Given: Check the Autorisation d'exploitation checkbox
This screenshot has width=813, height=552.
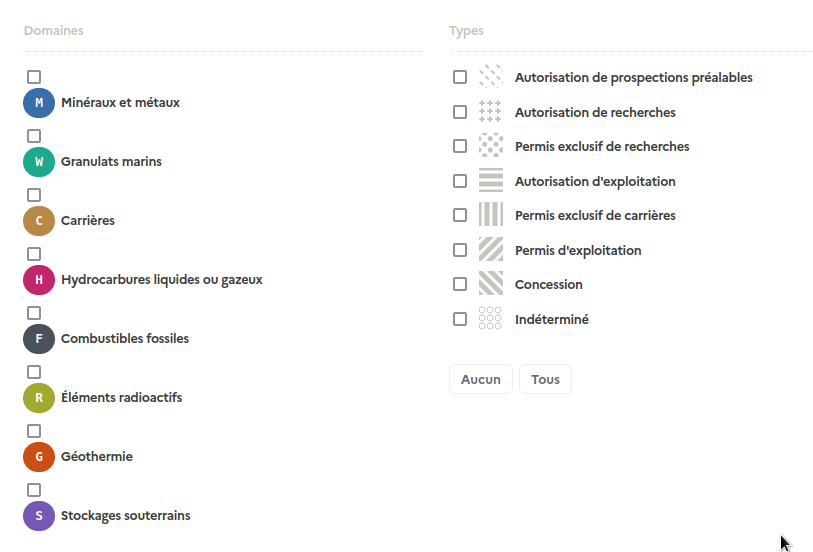Looking at the screenshot, I should pyautogui.click(x=460, y=181).
